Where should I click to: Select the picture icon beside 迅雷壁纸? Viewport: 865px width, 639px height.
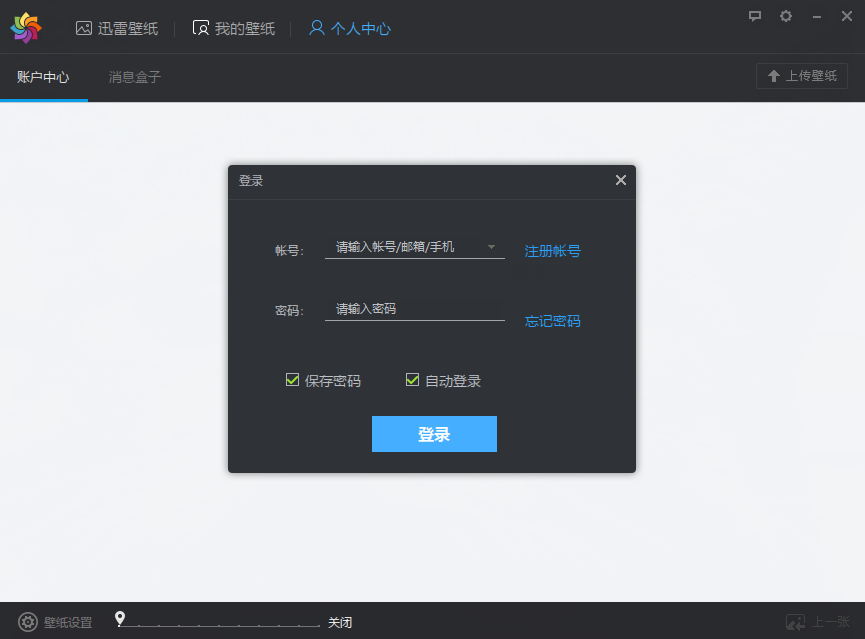84,28
